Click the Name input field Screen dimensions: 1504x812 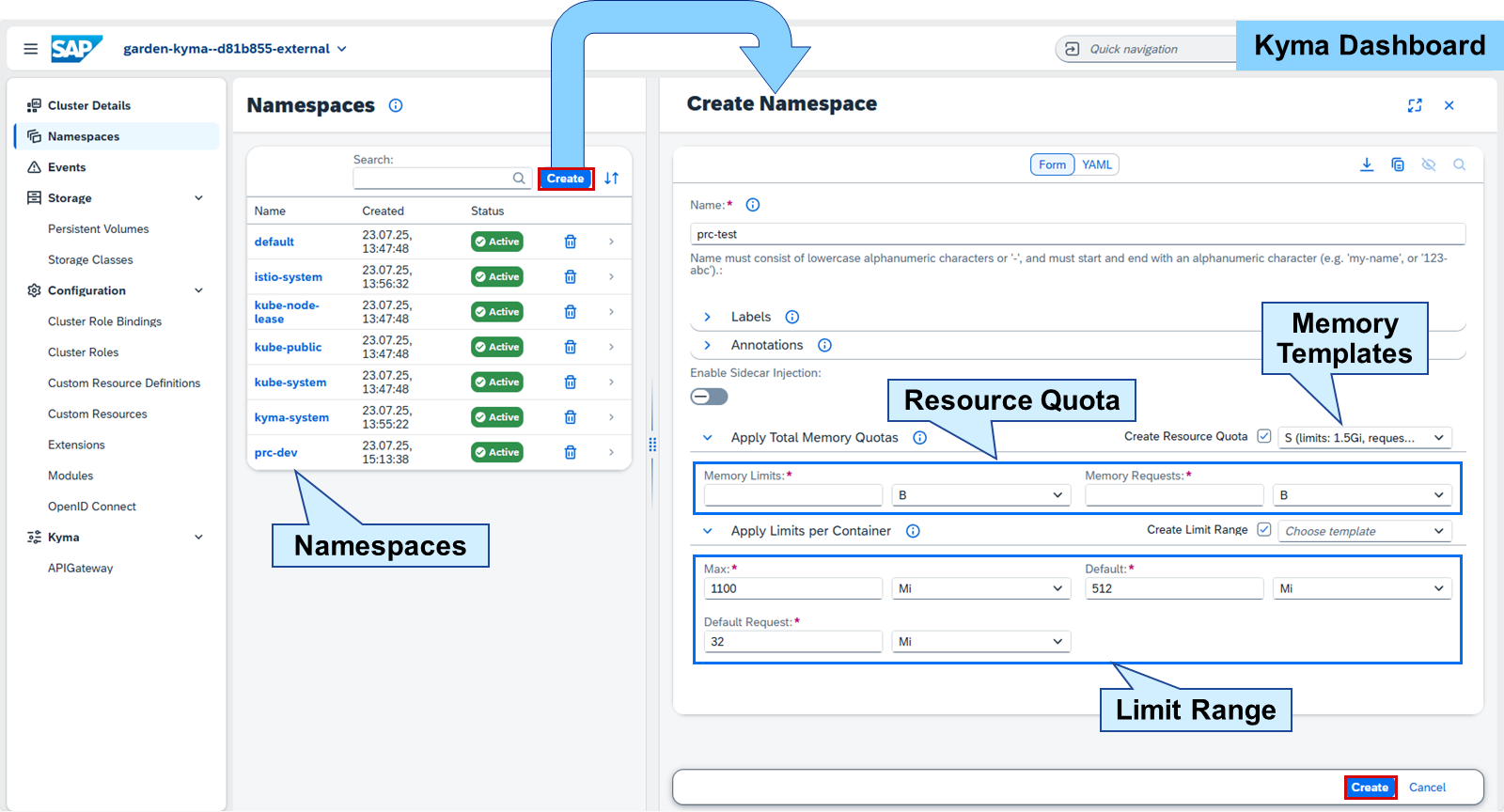(x=1077, y=234)
